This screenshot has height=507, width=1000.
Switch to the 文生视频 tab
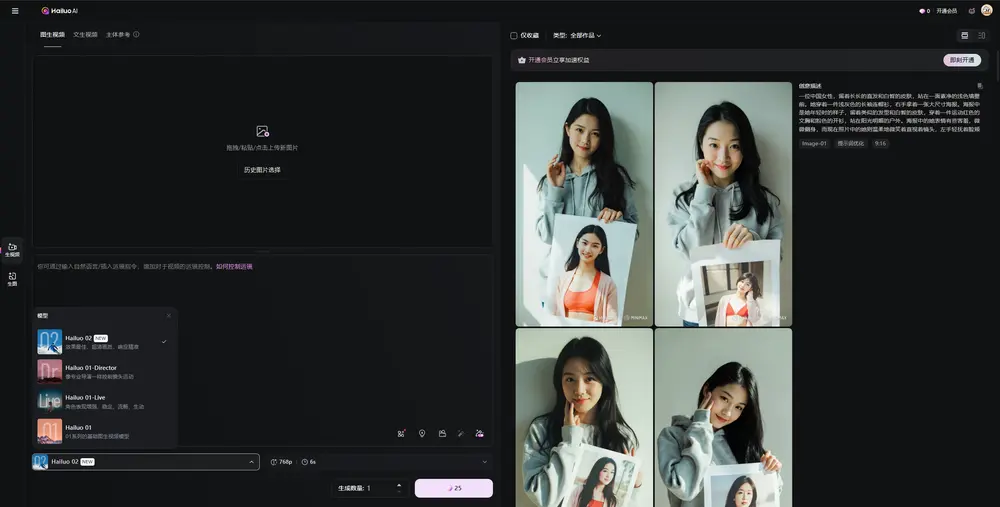click(x=85, y=34)
